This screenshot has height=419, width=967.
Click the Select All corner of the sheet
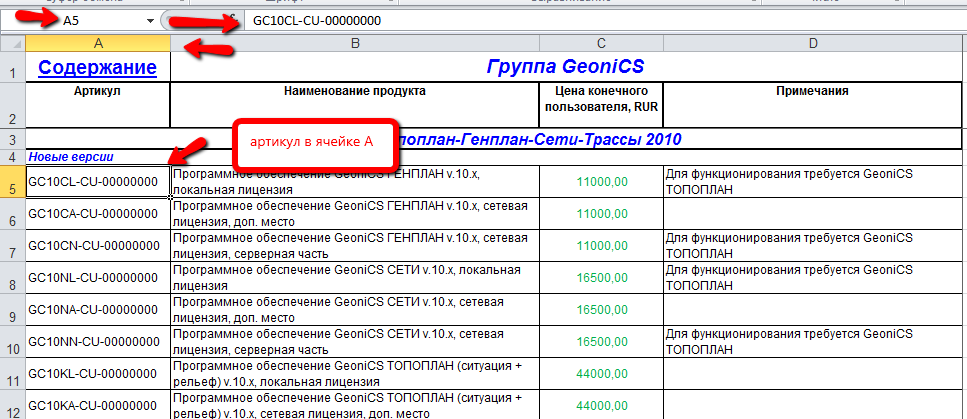coord(13,43)
